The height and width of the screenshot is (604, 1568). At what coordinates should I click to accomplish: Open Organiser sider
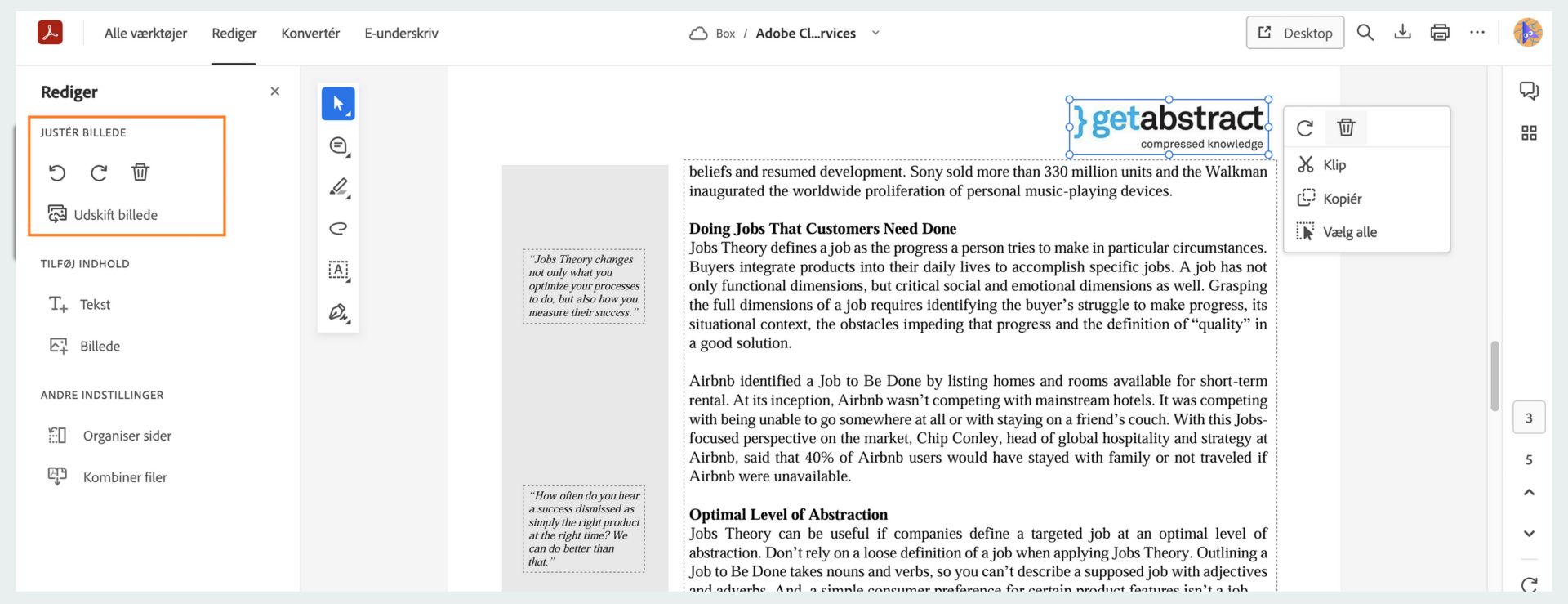pyautogui.click(x=110, y=436)
